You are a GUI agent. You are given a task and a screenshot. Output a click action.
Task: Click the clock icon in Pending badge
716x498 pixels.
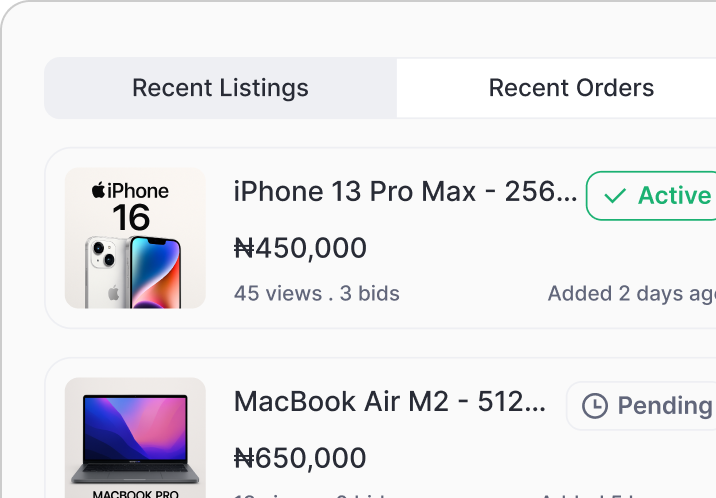595,406
